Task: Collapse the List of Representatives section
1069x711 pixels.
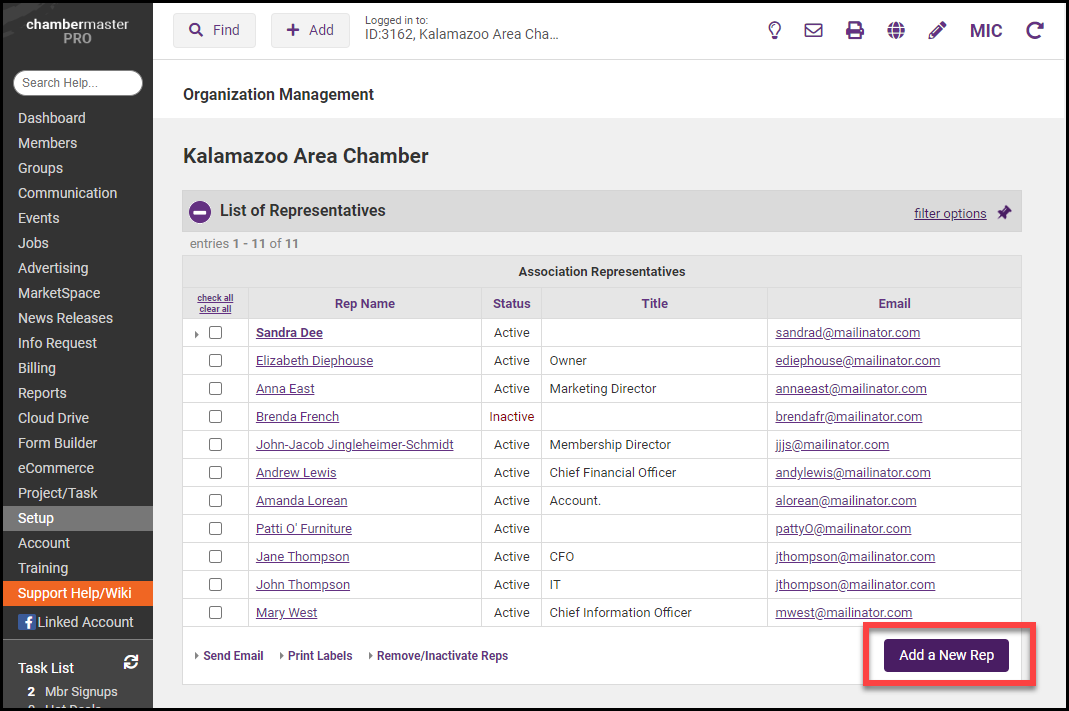Action: 200,211
